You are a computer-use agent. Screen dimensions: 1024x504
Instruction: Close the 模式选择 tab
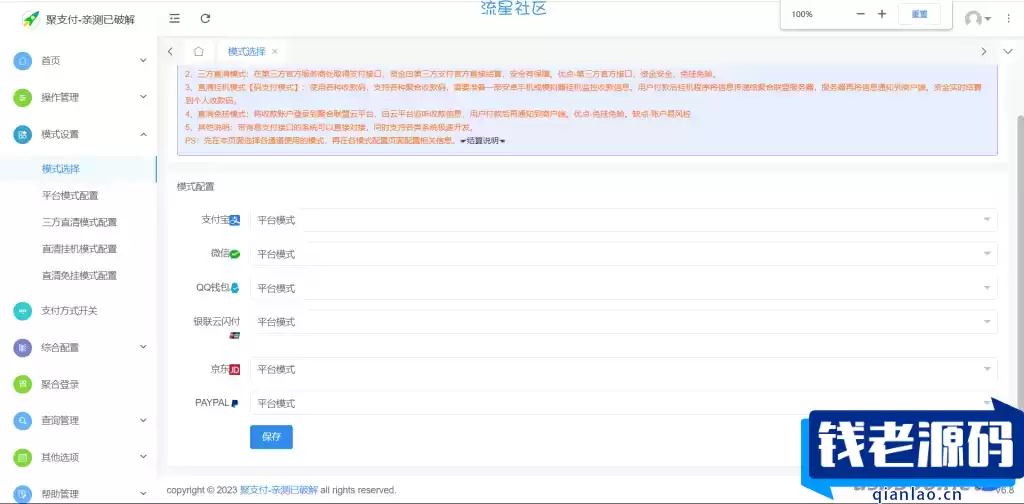275,51
